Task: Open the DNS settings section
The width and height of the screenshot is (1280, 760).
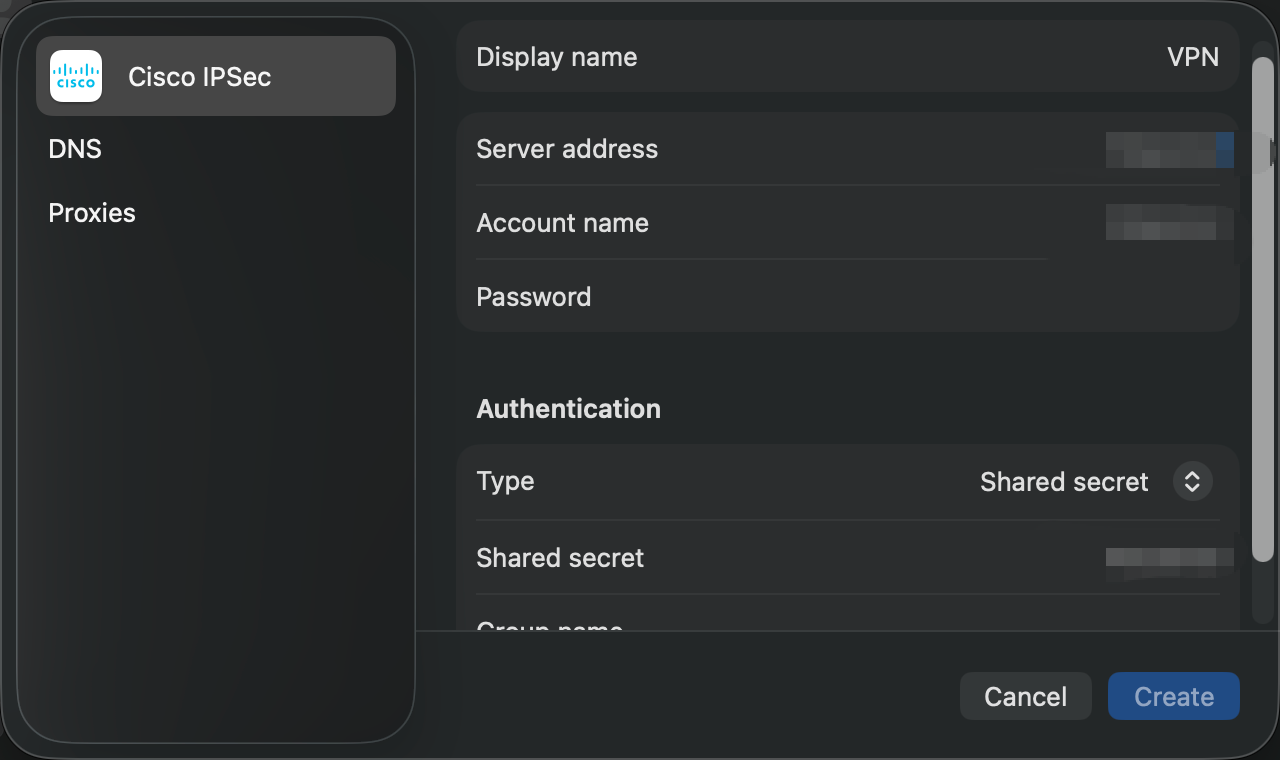Action: (75, 149)
